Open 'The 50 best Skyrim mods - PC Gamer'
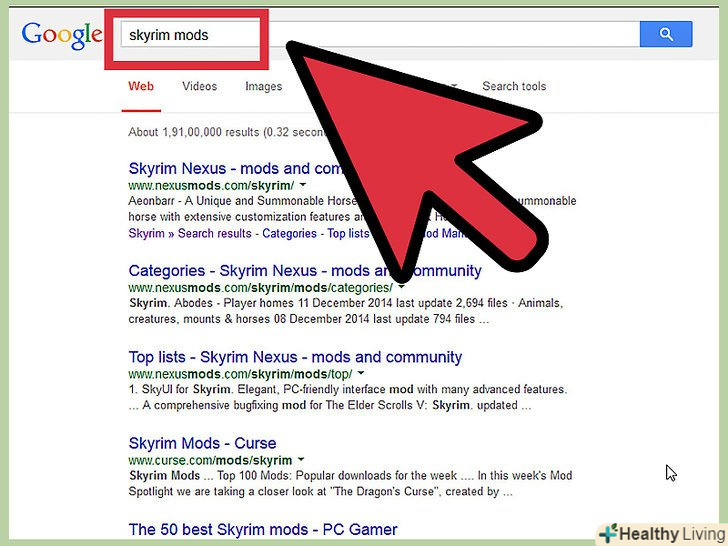This screenshot has height=546, width=728. 263,529
